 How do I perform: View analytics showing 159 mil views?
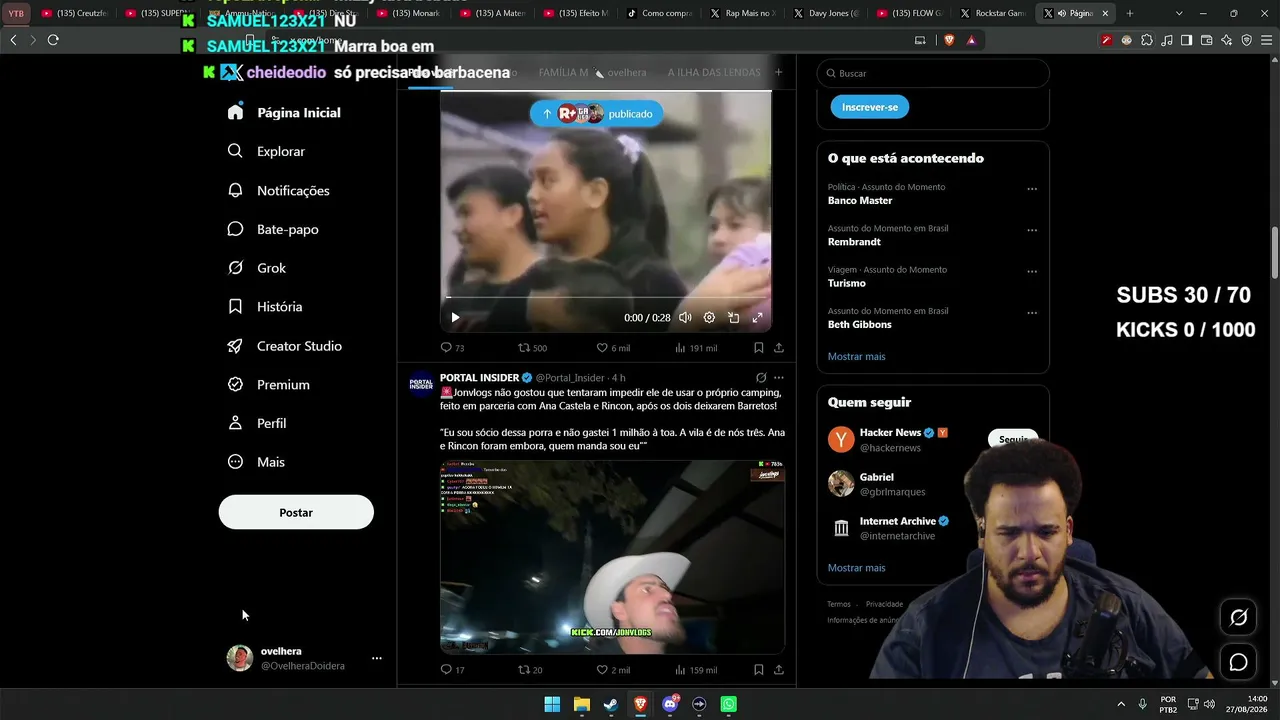pos(696,670)
